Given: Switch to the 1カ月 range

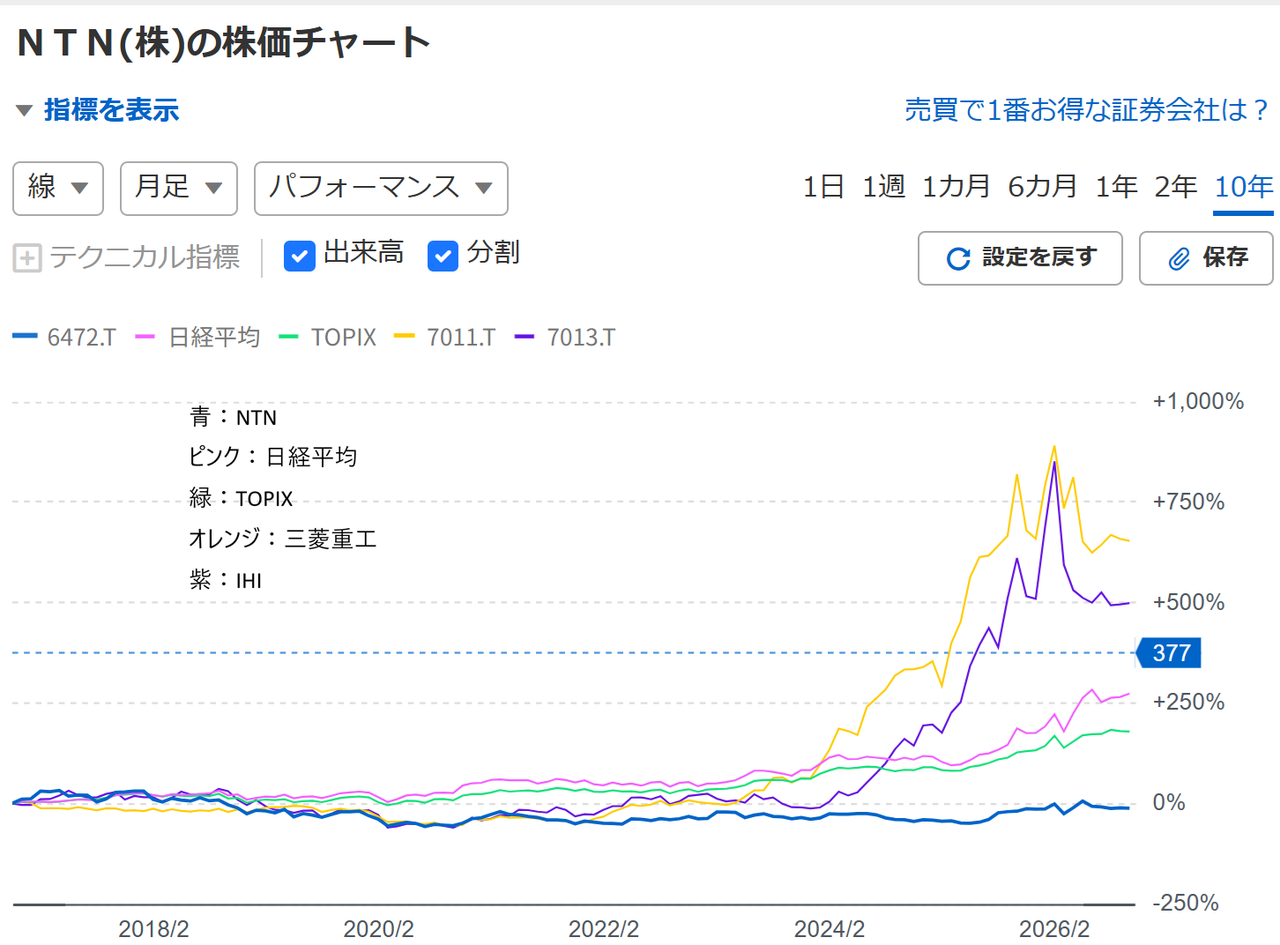Looking at the screenshot, I should tap(957, 187).
